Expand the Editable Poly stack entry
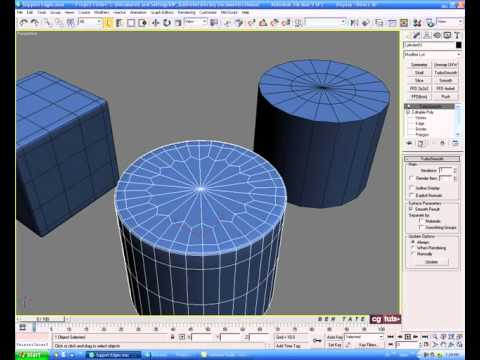This screenshot has height=360, width=480. [408, 112]
